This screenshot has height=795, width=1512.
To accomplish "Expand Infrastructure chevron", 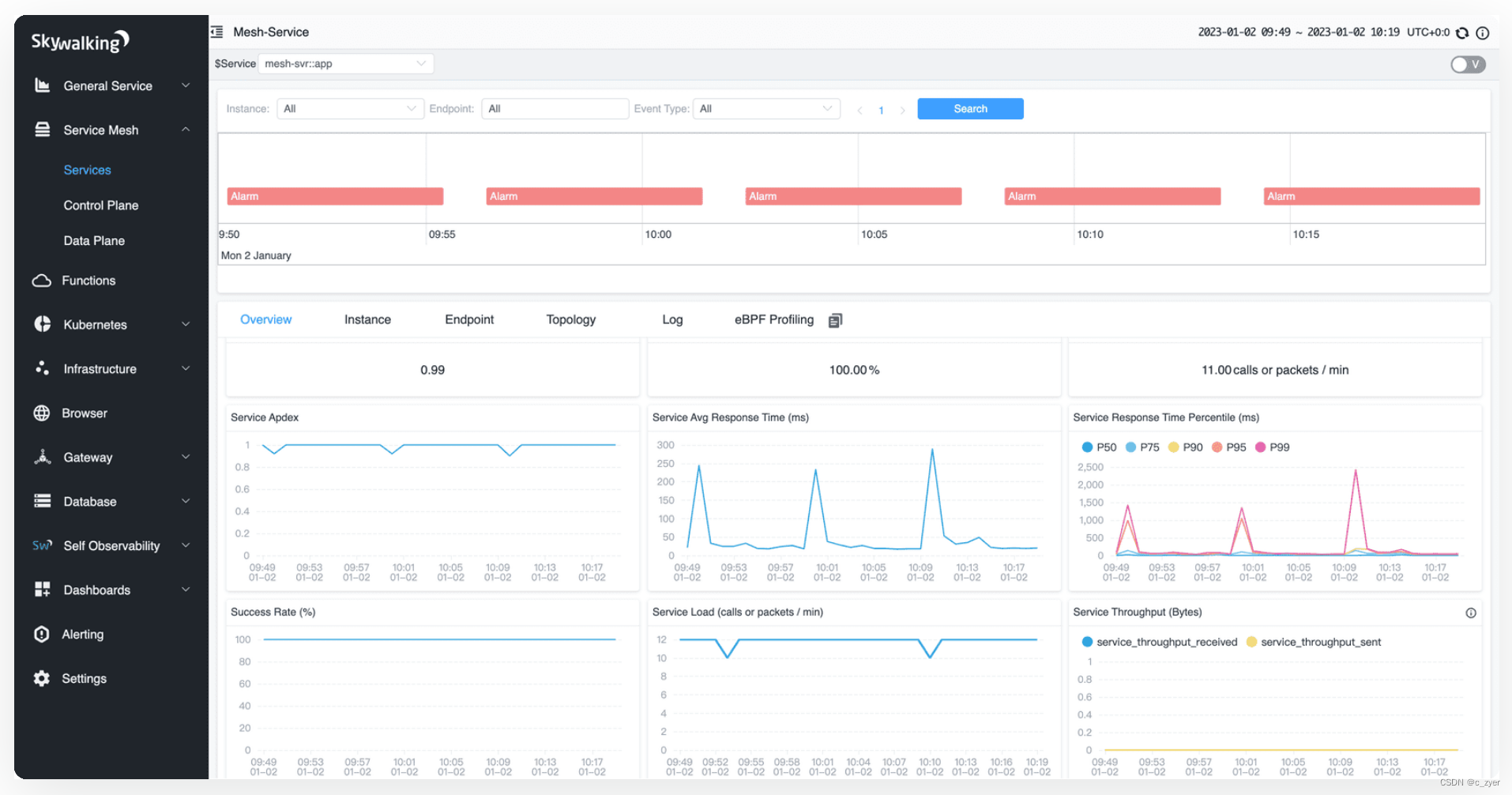I will [x=186, y=368].
